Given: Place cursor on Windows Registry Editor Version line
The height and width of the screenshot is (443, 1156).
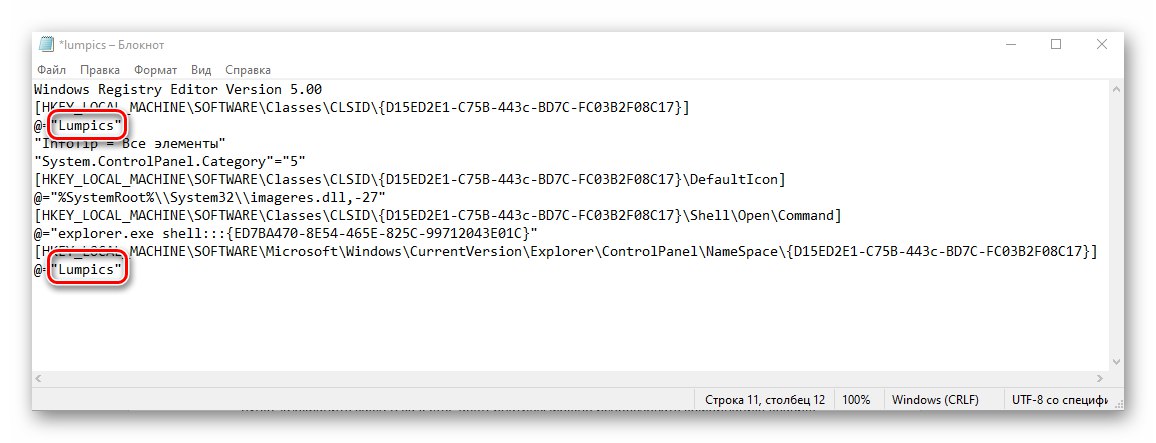Looking at the screenshot, I should 178,90.
